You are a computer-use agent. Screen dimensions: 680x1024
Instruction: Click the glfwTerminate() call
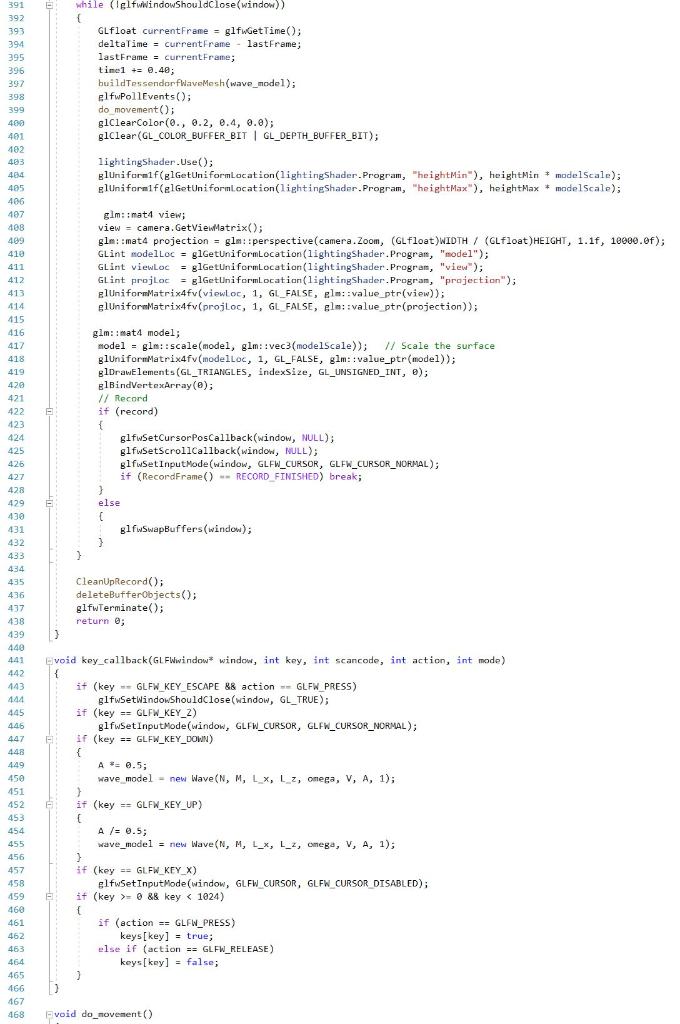point(120,608)
